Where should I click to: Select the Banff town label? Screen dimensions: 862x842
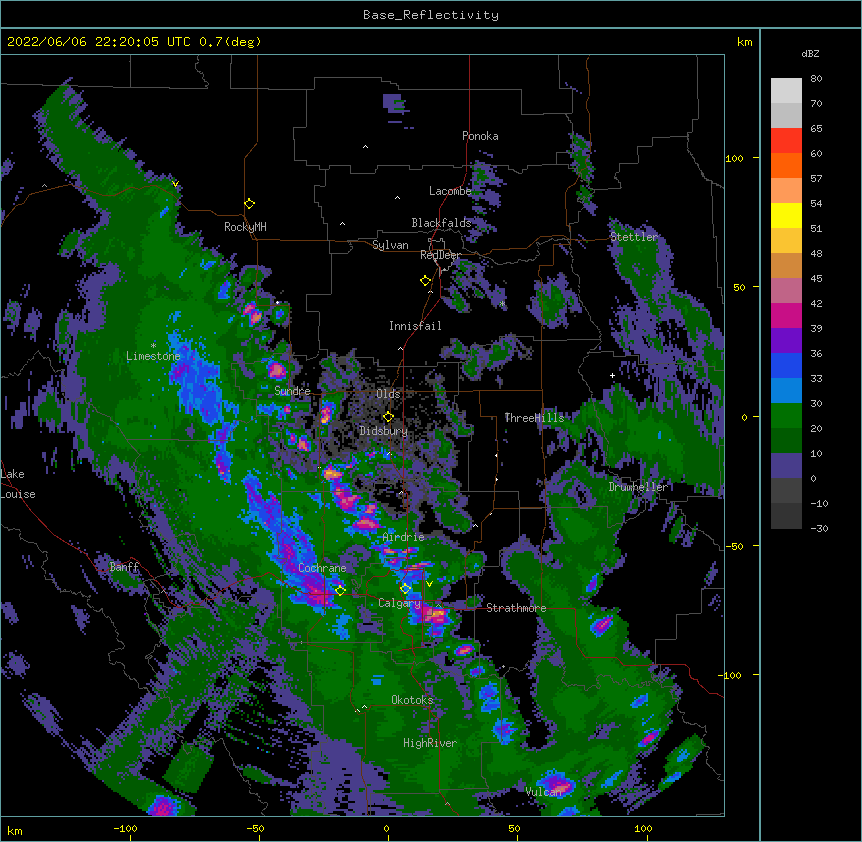[x=124, y=567]
